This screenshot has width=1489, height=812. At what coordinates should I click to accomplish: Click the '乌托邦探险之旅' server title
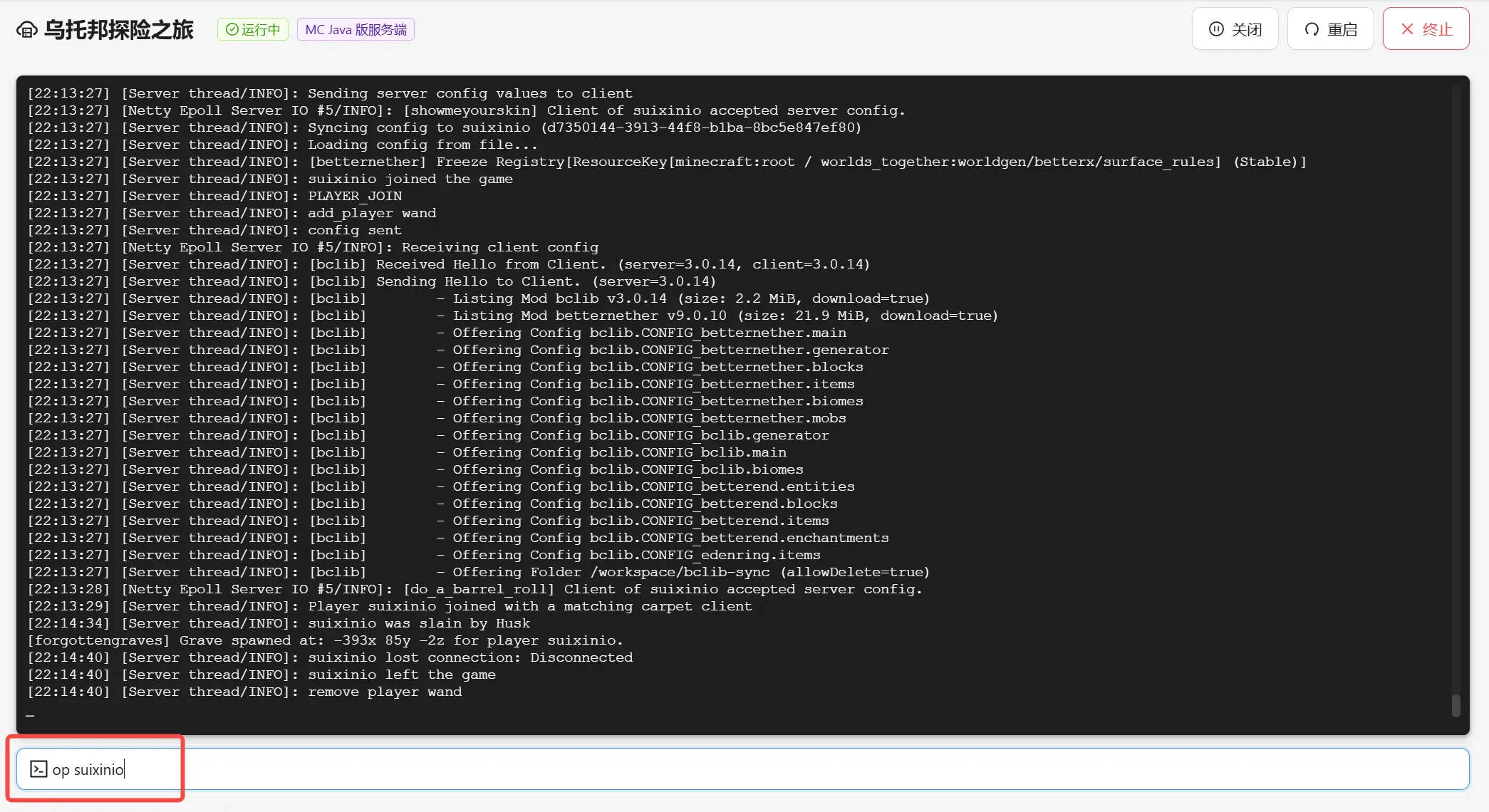coord(119,30)
